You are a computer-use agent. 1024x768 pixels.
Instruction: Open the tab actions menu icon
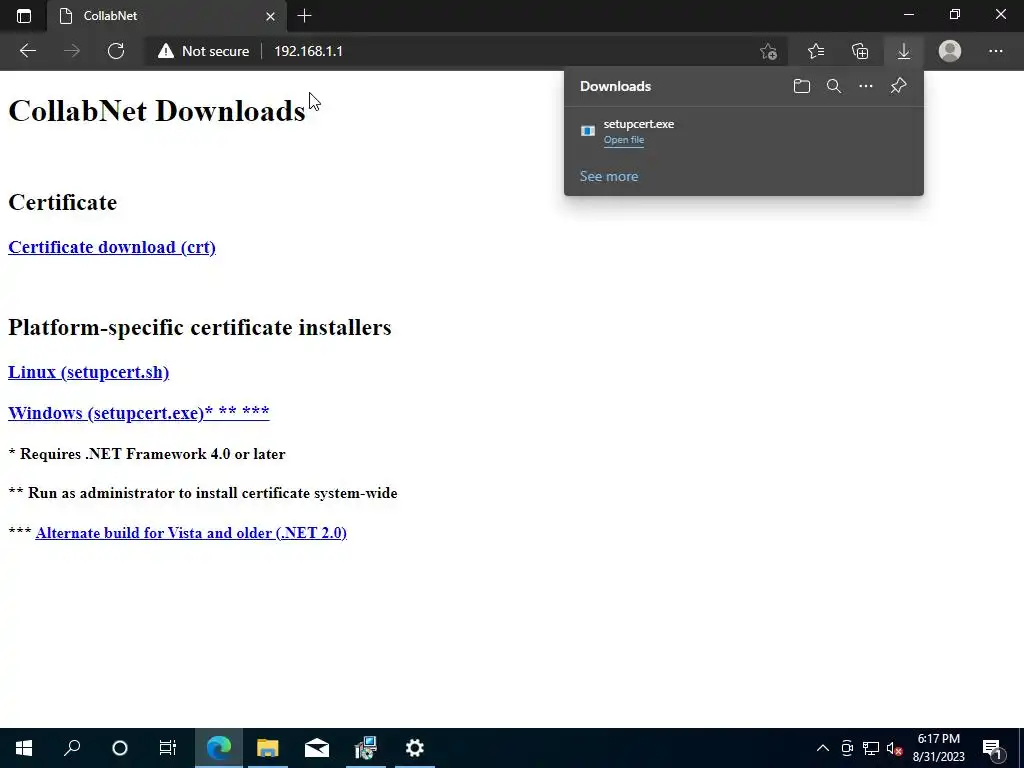coord(24,16)
